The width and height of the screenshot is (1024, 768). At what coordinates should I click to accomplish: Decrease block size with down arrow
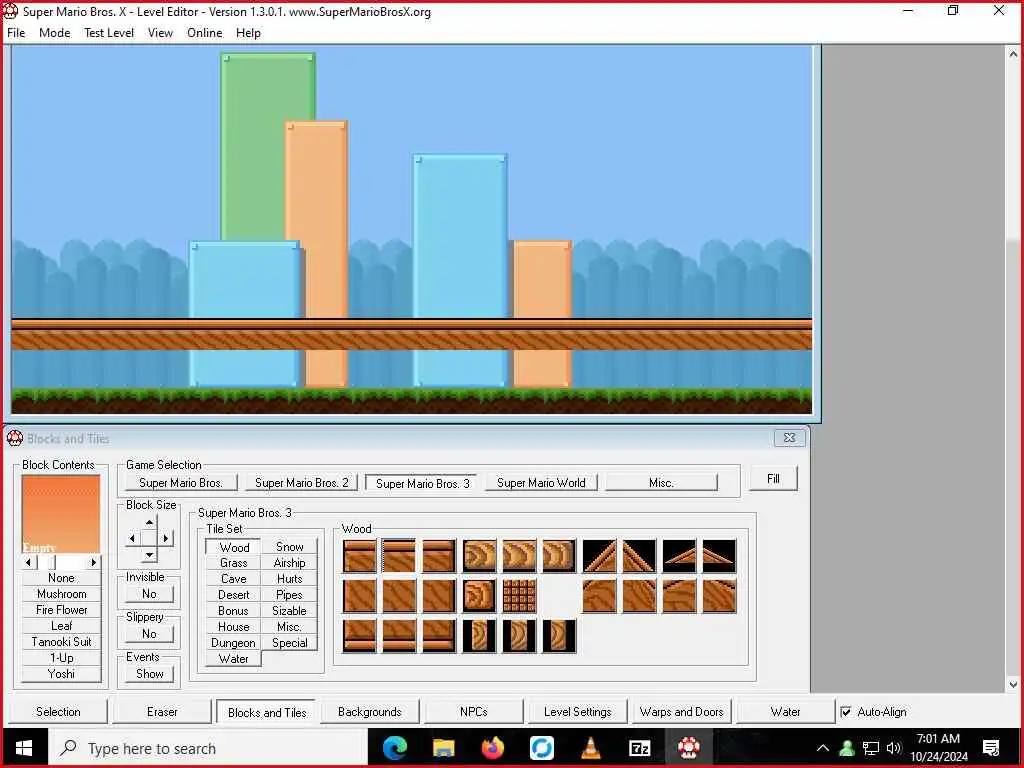(x=150, y=555)
